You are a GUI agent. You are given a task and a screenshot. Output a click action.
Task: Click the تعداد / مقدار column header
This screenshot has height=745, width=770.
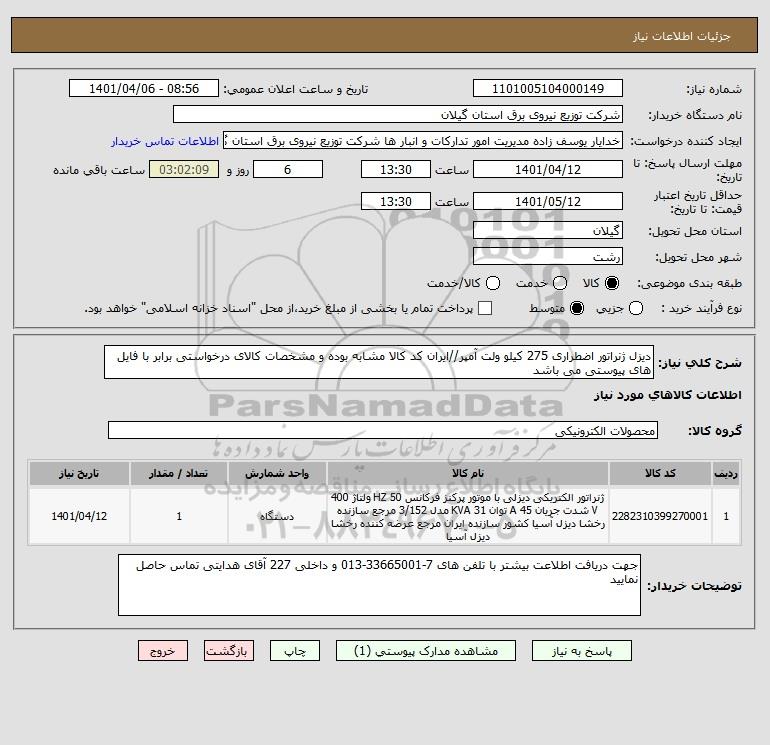coord(179,473)
